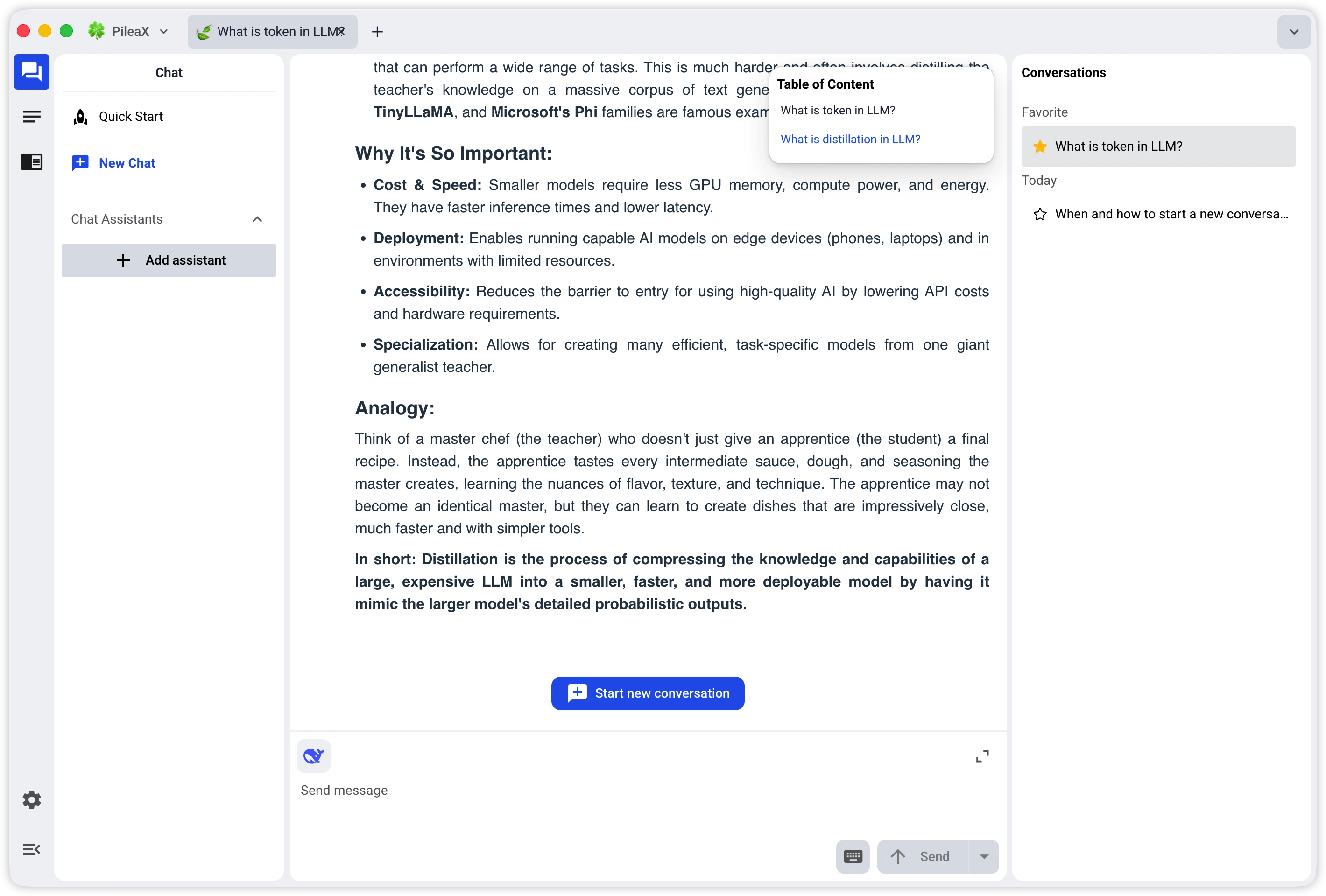Open the Chat view icon in sidebar
1326x896 pixels.
click(x=31, y=72)
